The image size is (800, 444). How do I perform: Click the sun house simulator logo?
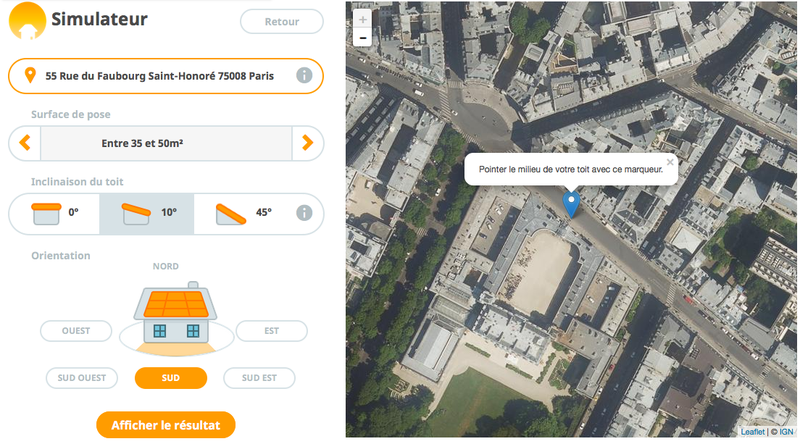(25, 19)
